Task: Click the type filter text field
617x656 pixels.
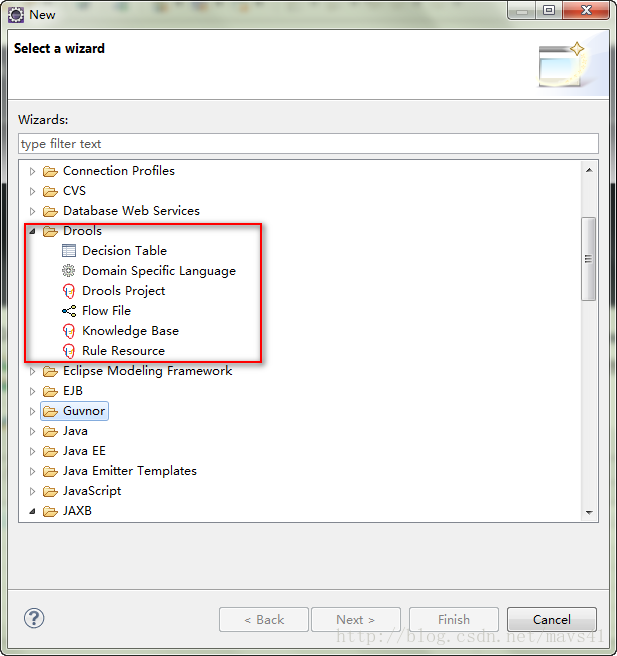Action: click(308, 144)
